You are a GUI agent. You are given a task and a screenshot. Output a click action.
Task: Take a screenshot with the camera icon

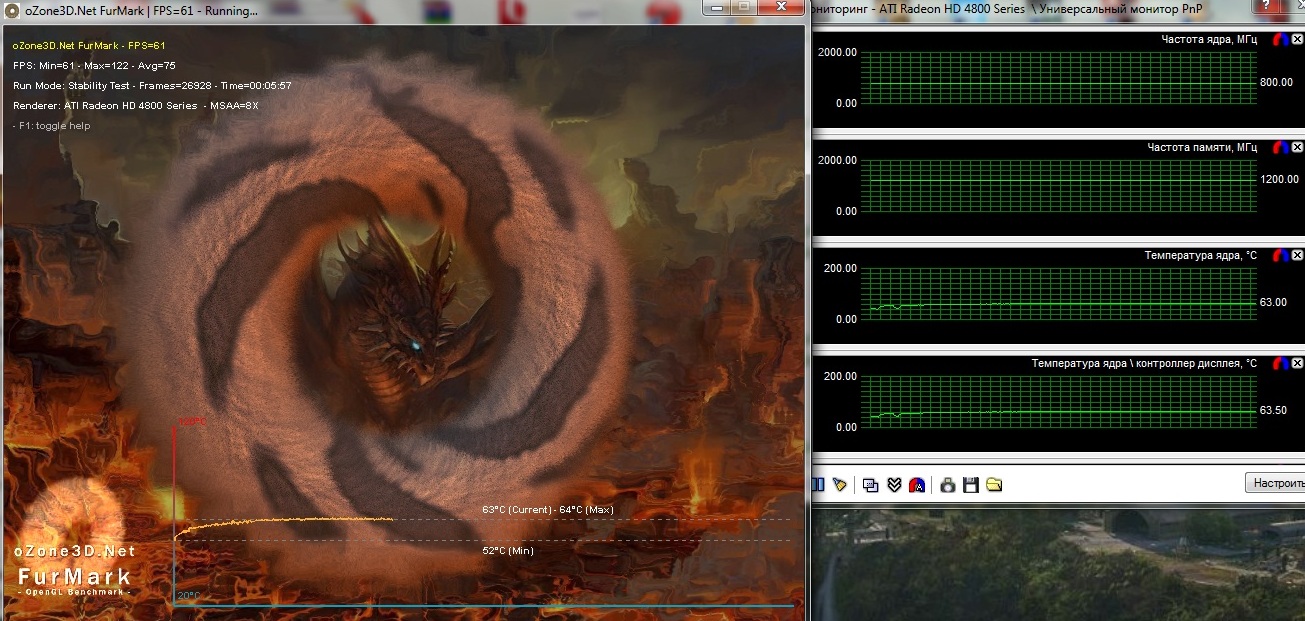pos(947,485)
